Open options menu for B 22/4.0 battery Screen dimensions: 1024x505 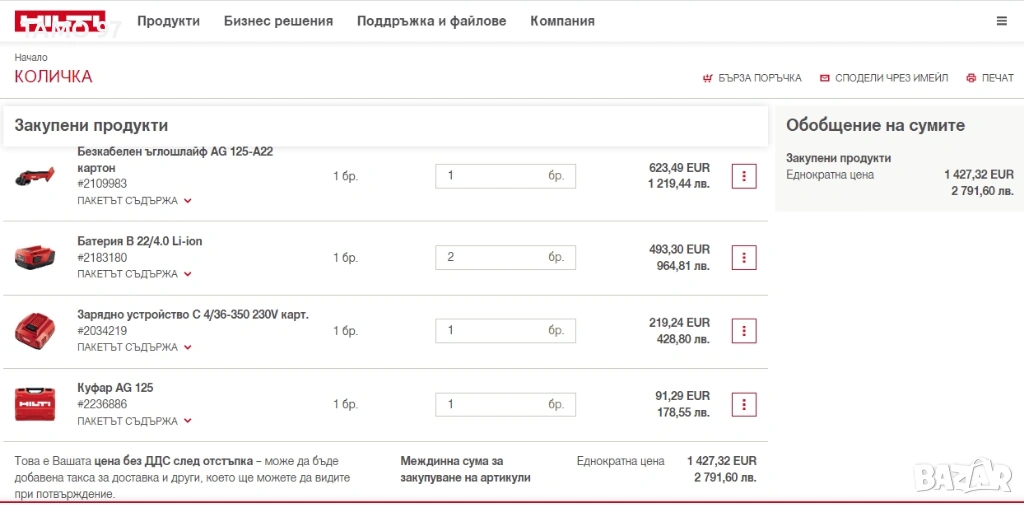[x=744, y=257]
